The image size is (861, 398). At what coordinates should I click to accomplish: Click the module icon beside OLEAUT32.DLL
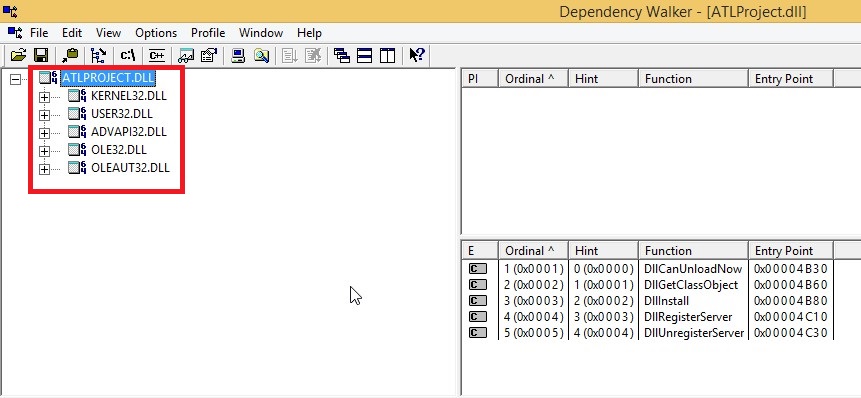(77, 168)
